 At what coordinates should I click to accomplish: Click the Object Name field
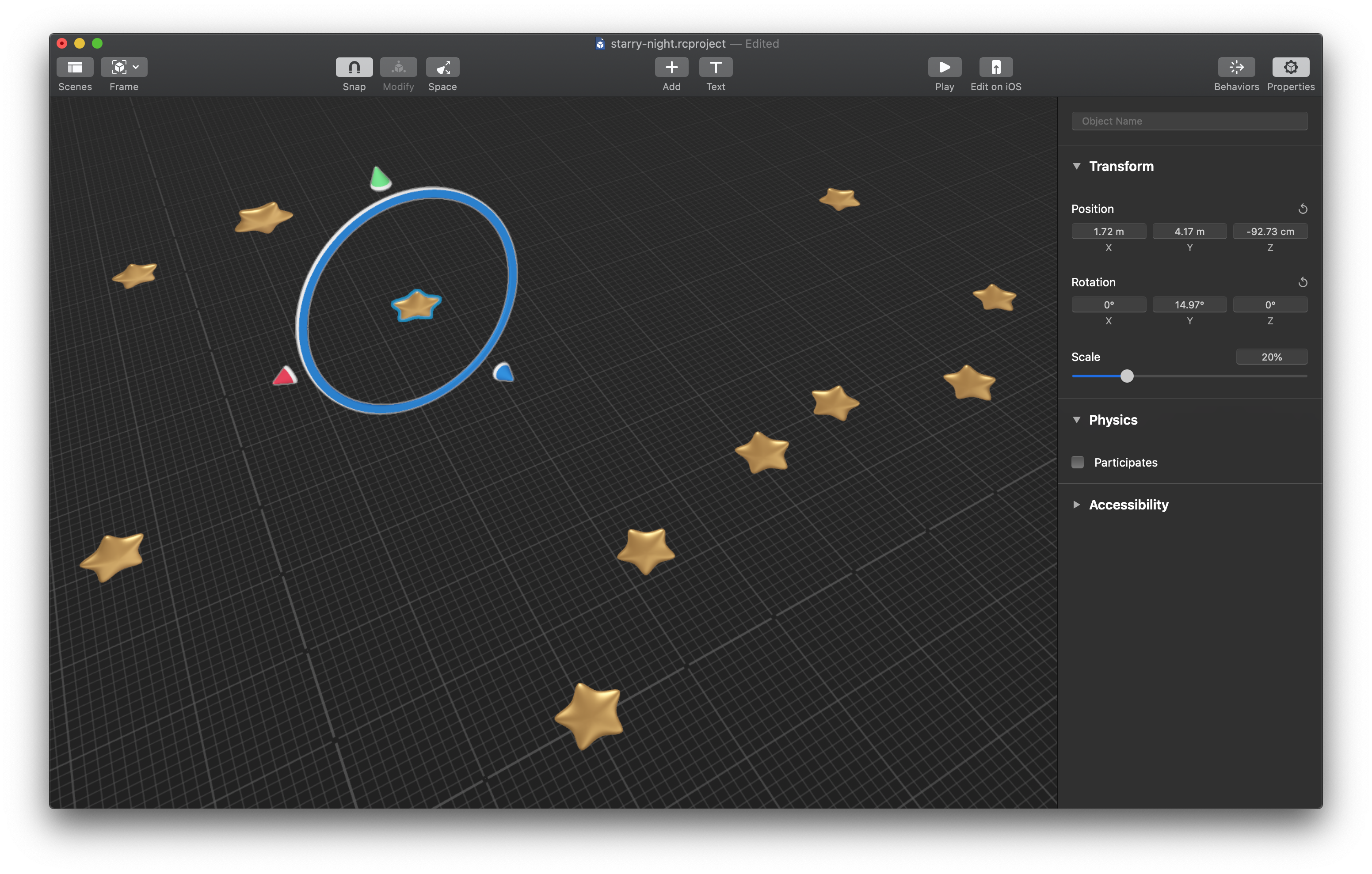[1189, 121]
